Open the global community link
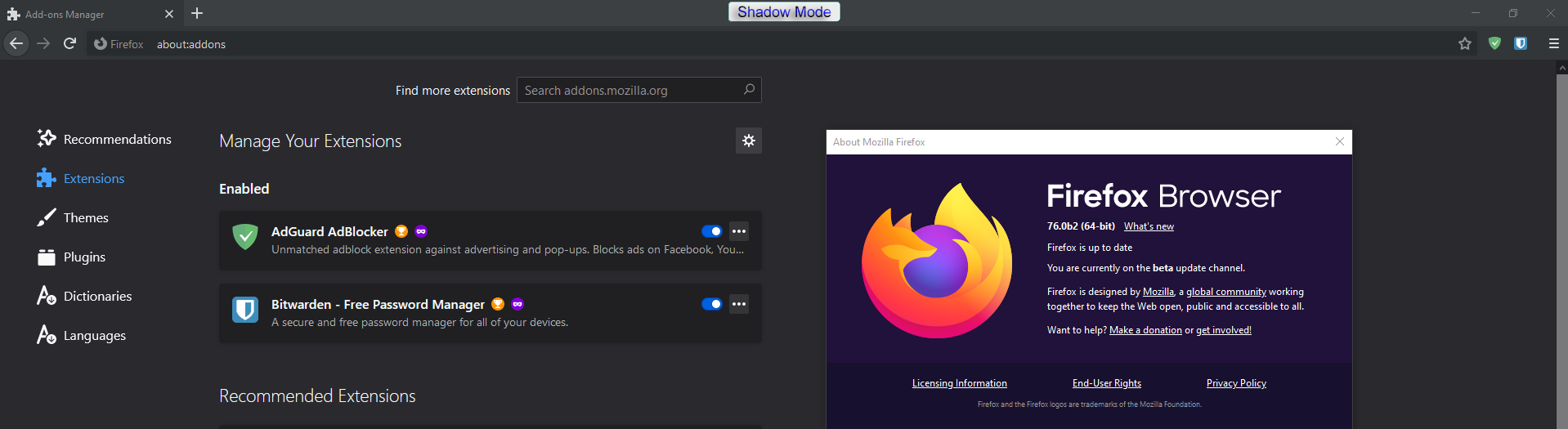 1226,292
